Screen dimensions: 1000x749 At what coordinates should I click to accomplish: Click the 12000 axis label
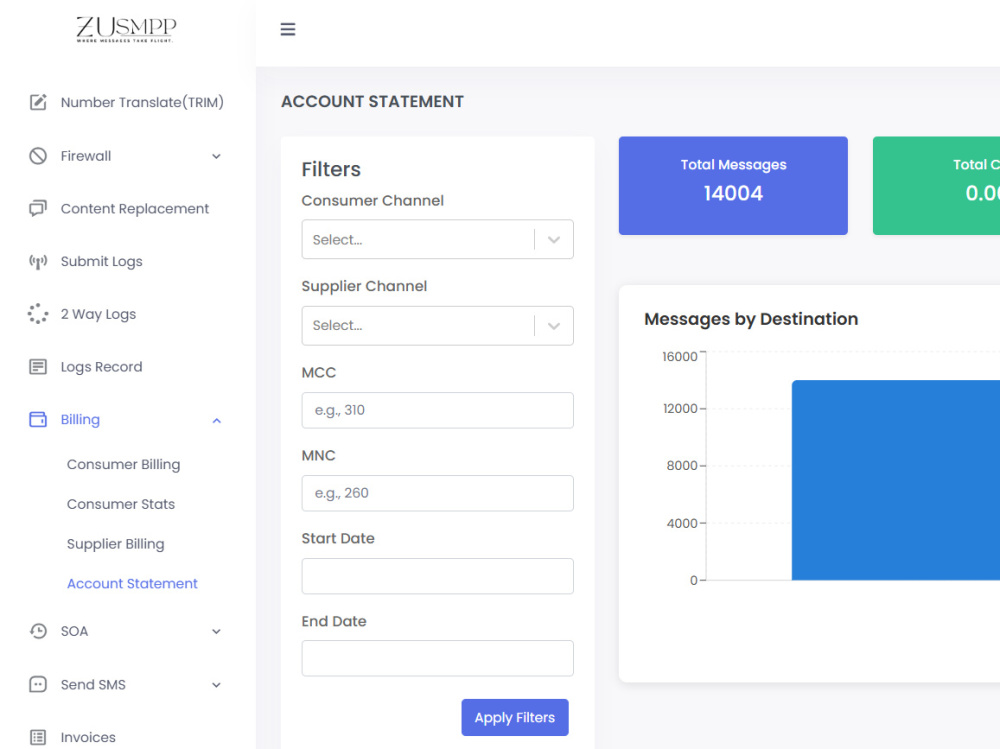pos(680,408)
